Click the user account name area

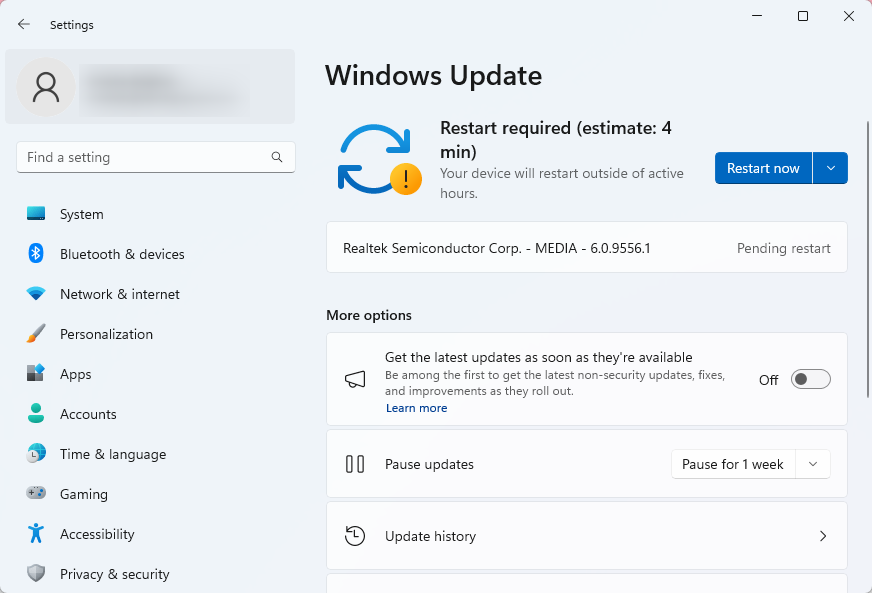pyautogui.click(x=164, y=88)
